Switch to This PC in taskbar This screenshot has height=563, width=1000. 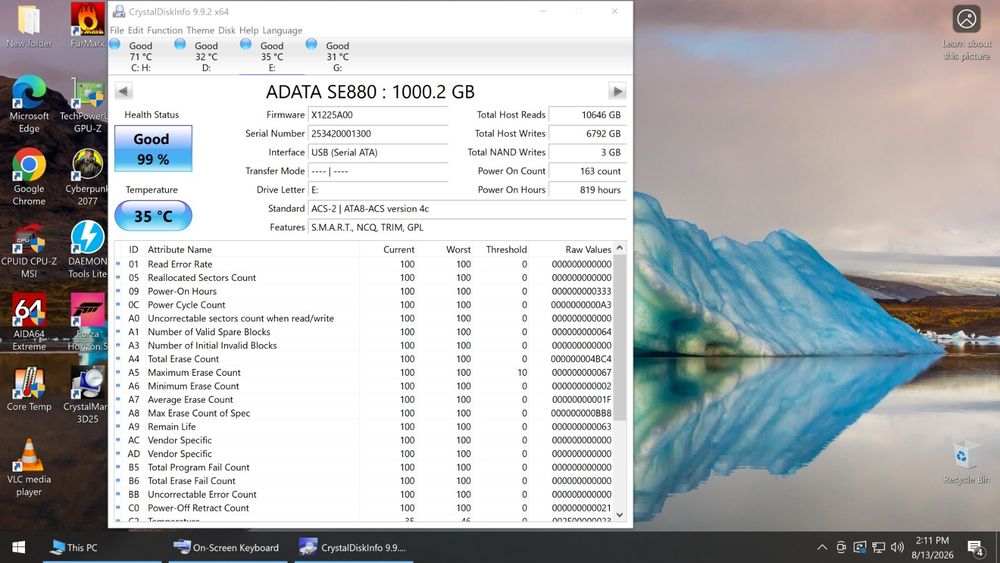pyautogui.click(x=102, y=547)
